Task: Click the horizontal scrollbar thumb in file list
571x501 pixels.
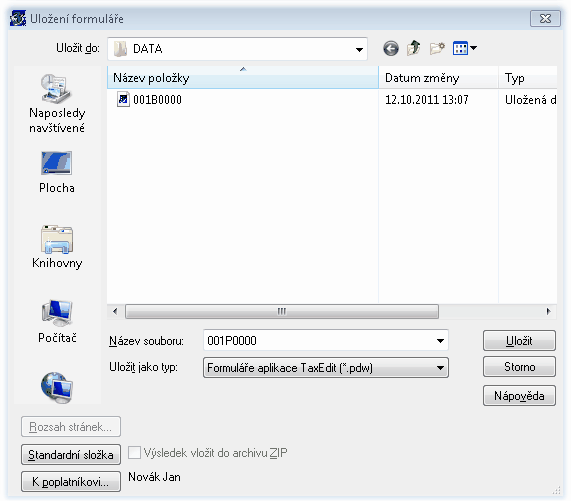Action: [282, 311]
